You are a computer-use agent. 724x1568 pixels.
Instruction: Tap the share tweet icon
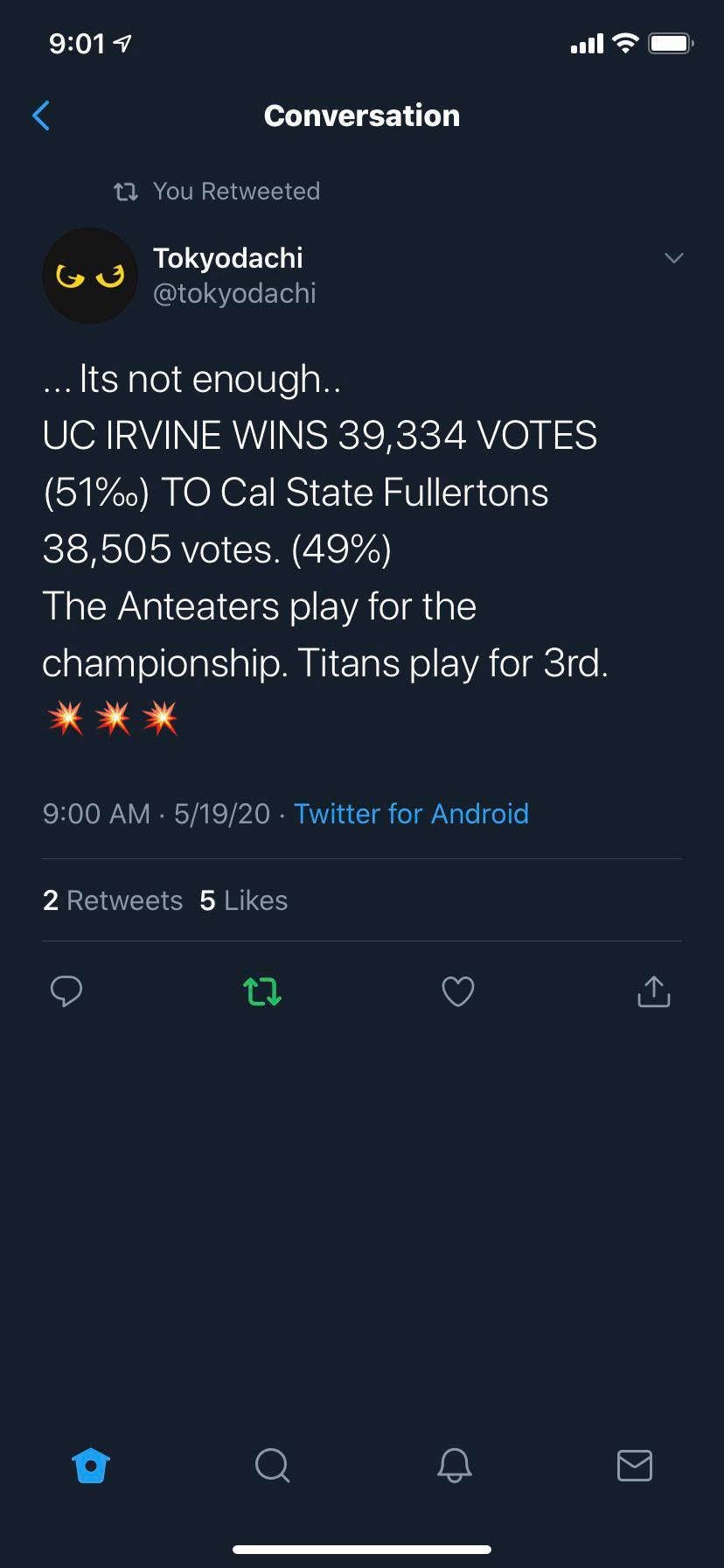pyautogui.click(x=653, y=991)
